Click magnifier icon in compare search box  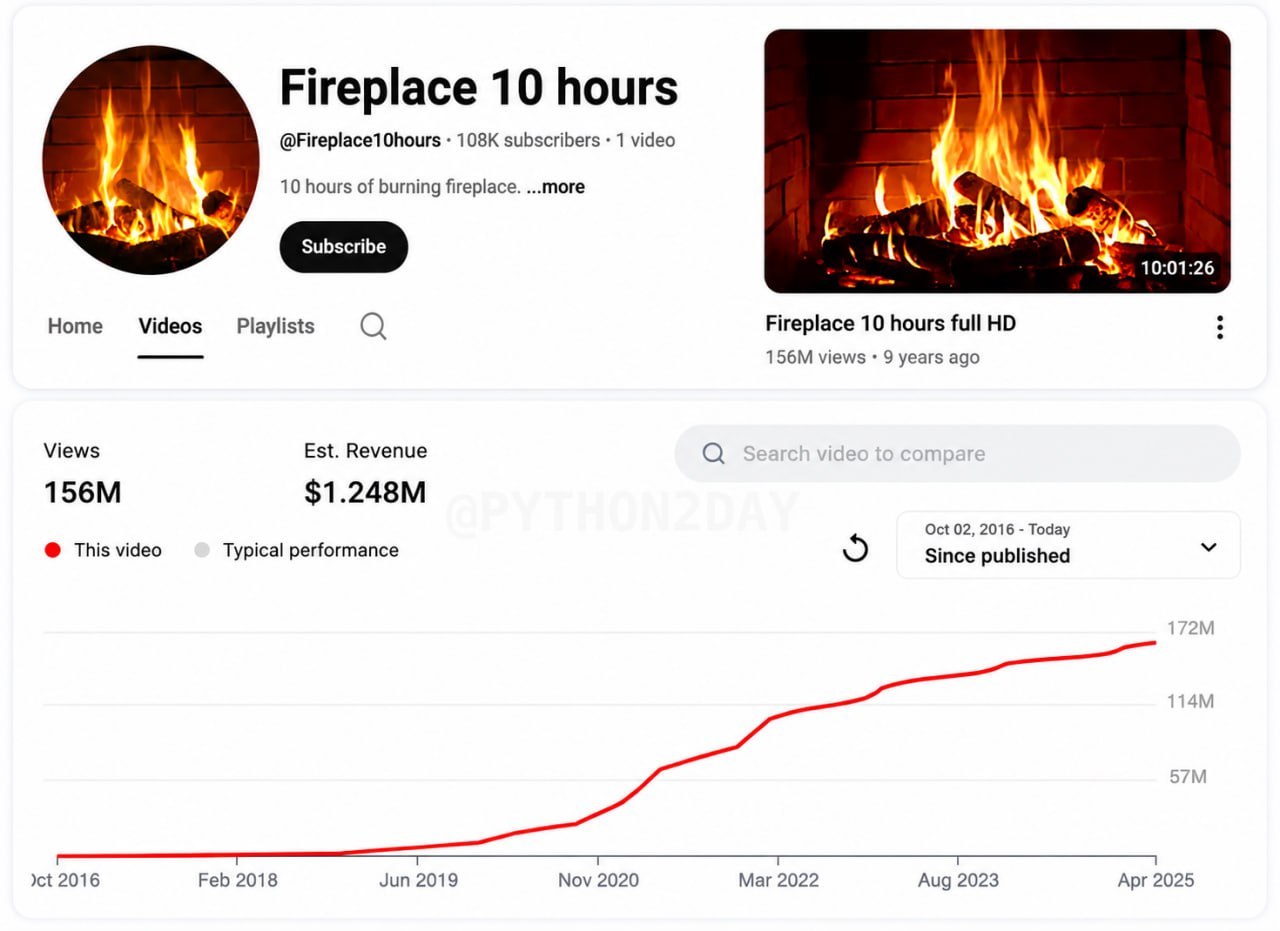click(x=713, y=454)
